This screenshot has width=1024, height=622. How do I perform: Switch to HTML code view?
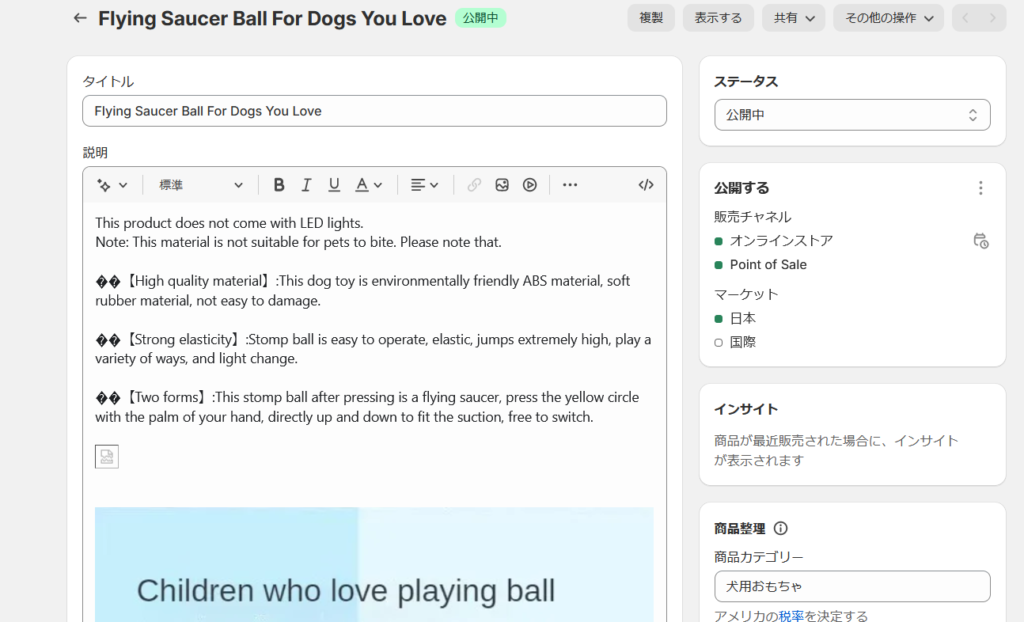tap(646, 185)
